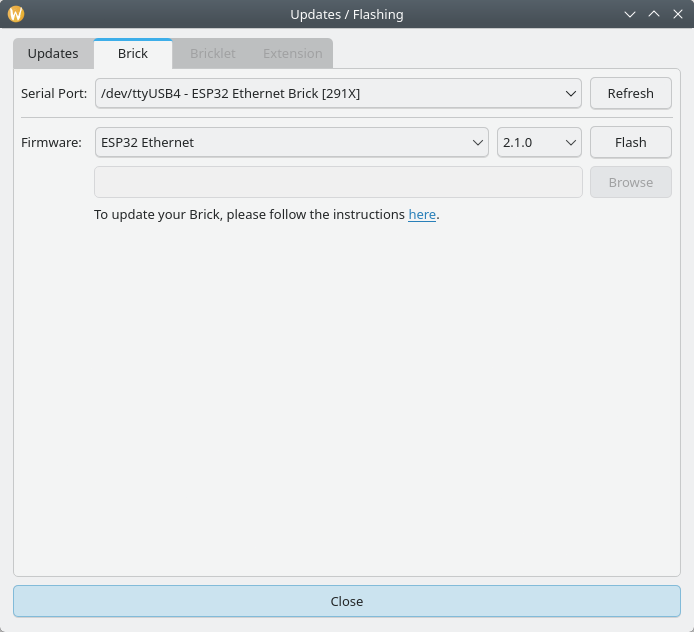Go to the Extension tab
Screen dimensions: 694x632
coord(292,54)
